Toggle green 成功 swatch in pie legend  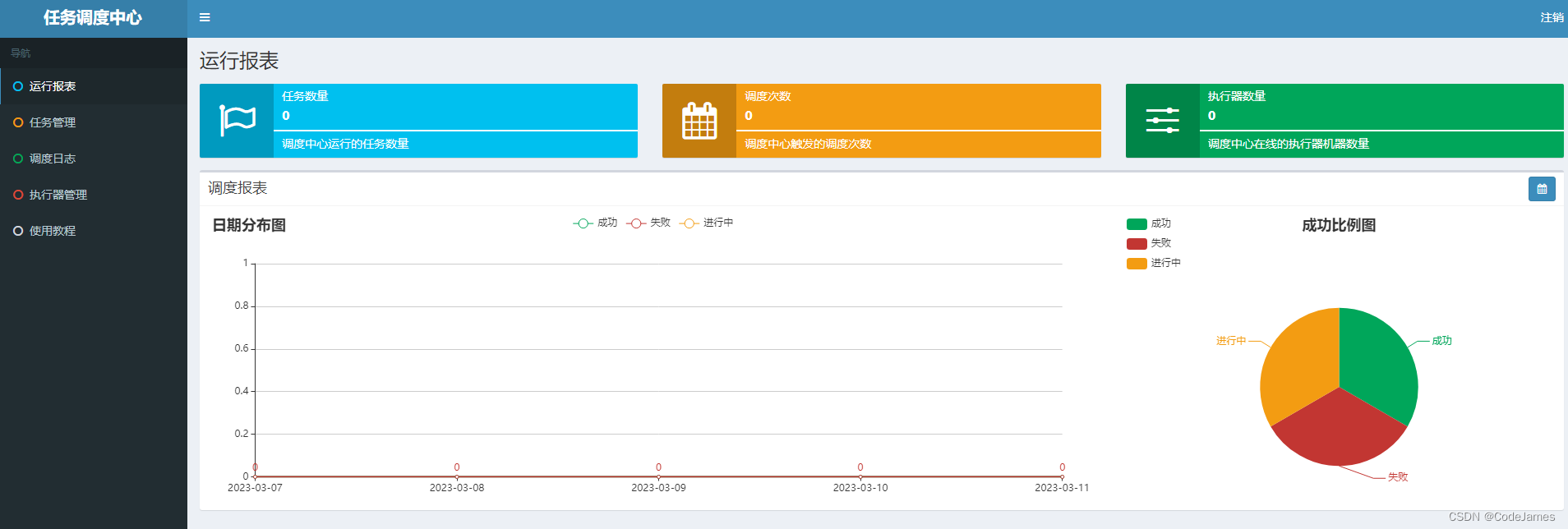click(x=1137, y=223)
